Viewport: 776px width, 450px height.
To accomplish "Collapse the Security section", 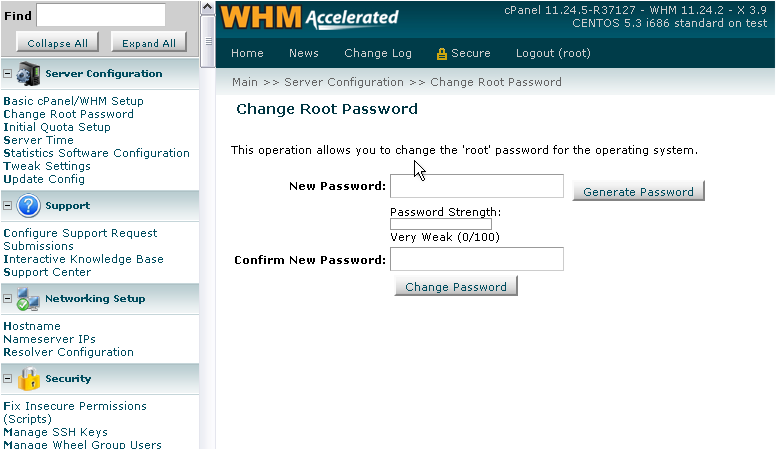I will click(x=7, y=379).
